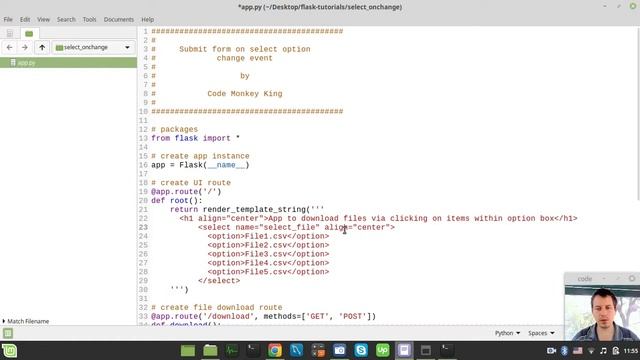This screenshot has width=640, height=360.
Task: Place cursor on 'from flask import *' line
Action: (196, 138)
